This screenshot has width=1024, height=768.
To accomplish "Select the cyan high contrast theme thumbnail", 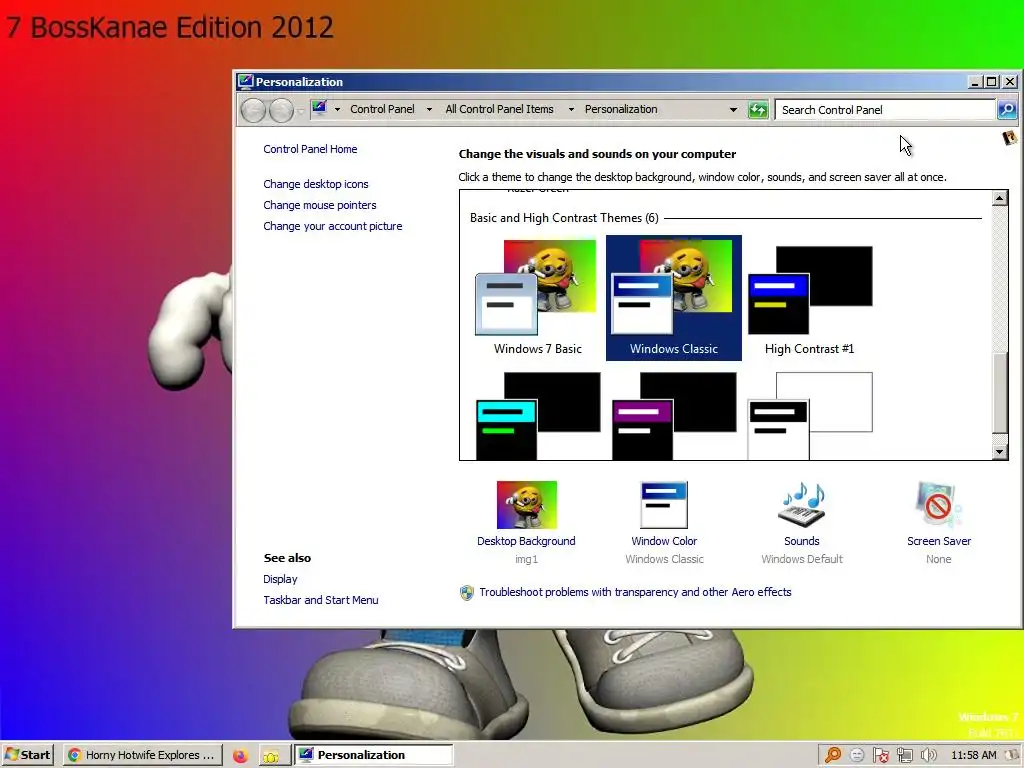I will 537,416.
